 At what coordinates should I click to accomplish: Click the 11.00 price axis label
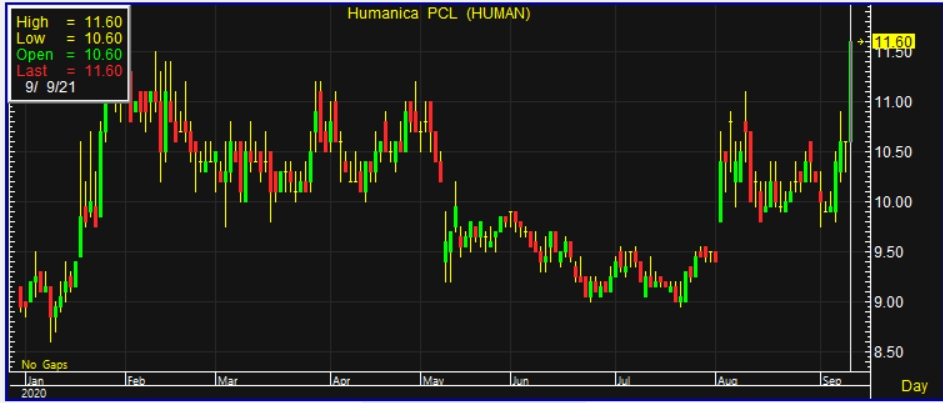[x=894, y=102]
